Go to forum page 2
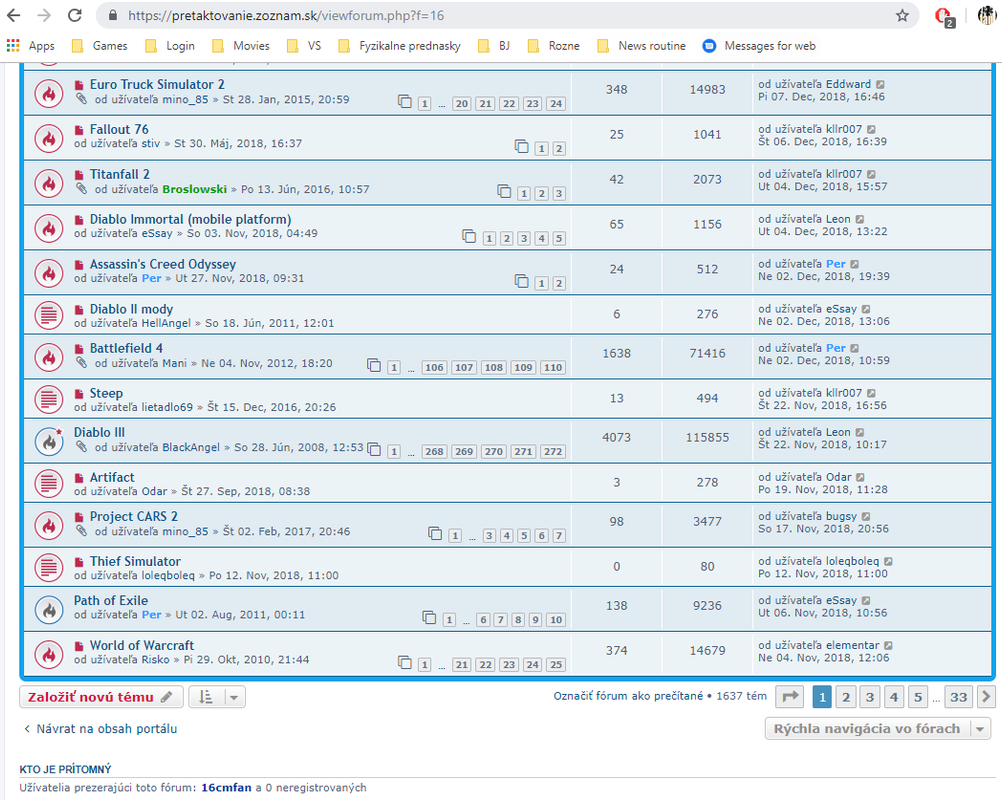 [846, 696]
